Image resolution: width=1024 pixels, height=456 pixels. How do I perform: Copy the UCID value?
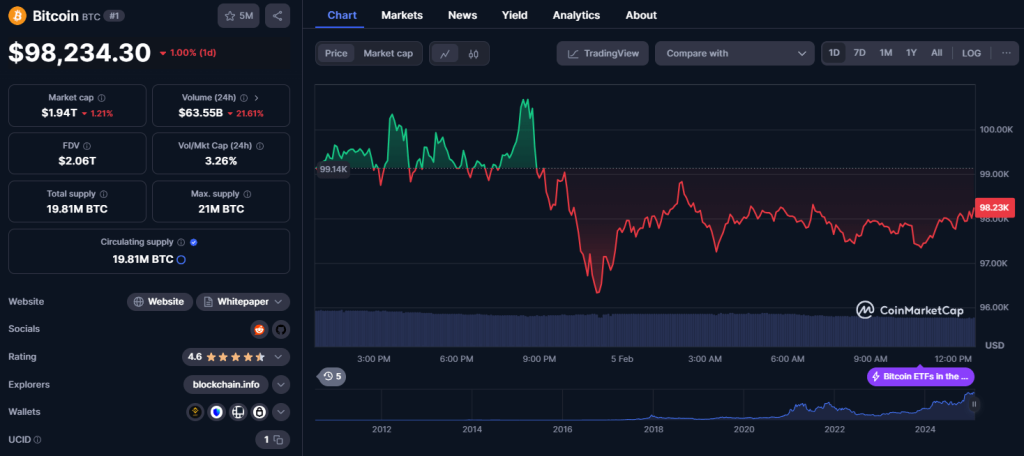pyautogui.click(x=279, y=439)
